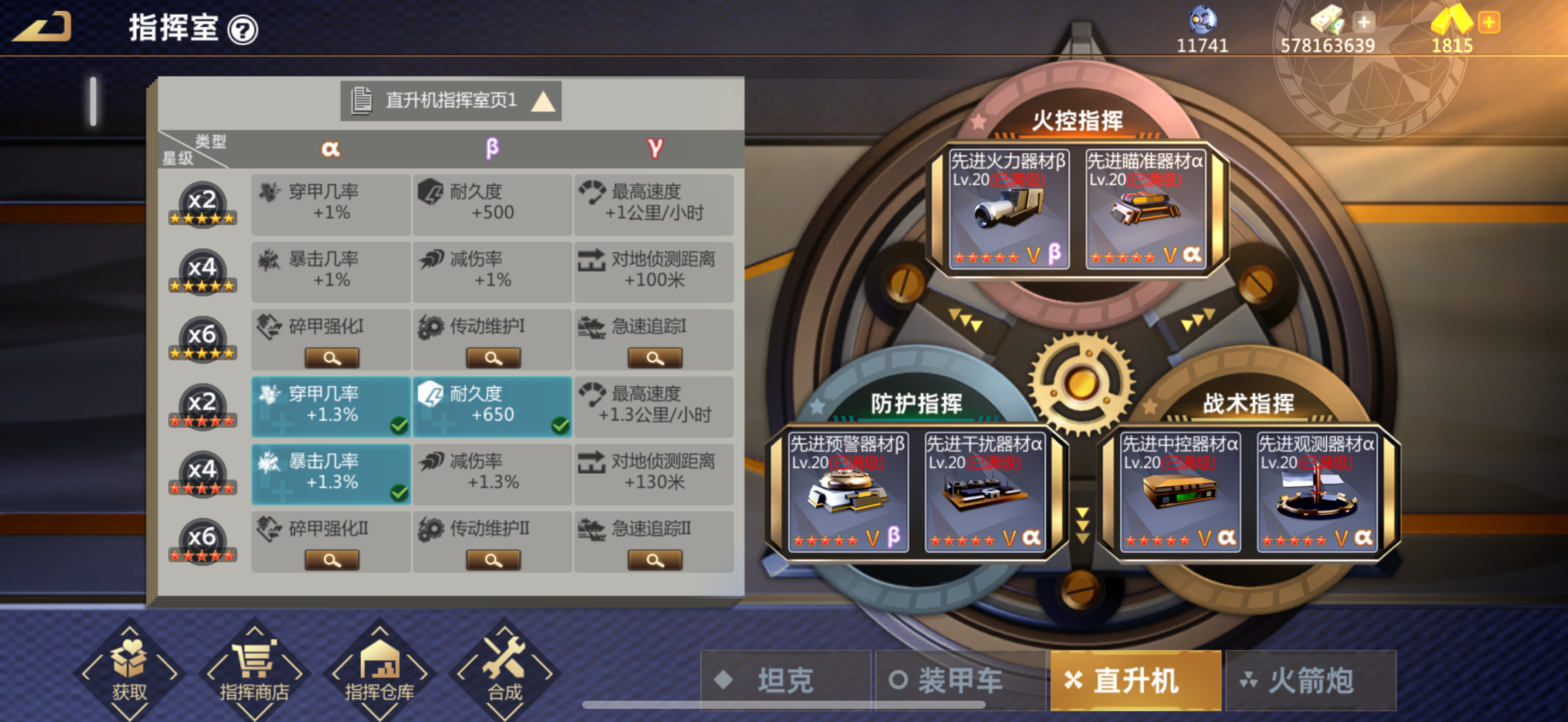This screenshot has width=1568, height=722.
Task: Open 传动维护II details magnifier button
Action: coord(493,560)
